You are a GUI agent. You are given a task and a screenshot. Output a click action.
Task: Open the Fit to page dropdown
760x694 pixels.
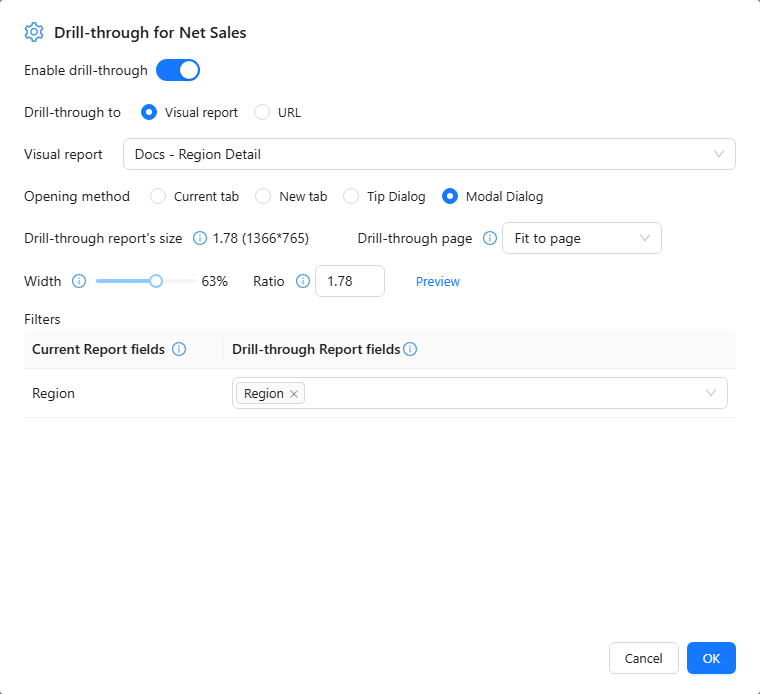coord(582,238)
